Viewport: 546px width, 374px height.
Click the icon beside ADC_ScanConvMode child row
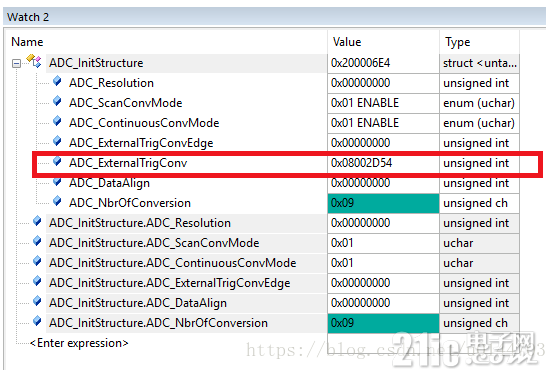pyautogui.click(x=57, y=102)
